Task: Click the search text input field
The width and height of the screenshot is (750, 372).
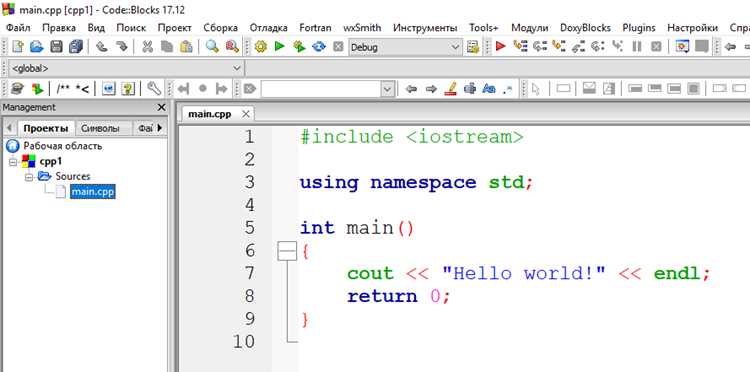Action: coord(321,89)
